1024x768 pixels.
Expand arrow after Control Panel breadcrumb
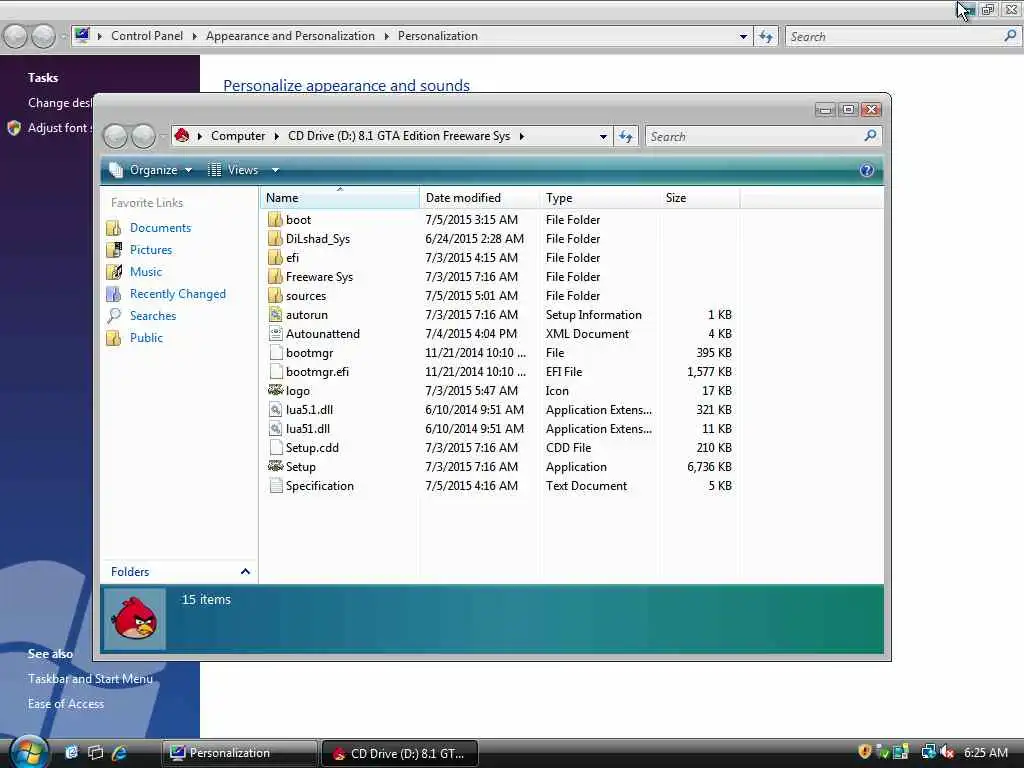(x=194, y=36)
